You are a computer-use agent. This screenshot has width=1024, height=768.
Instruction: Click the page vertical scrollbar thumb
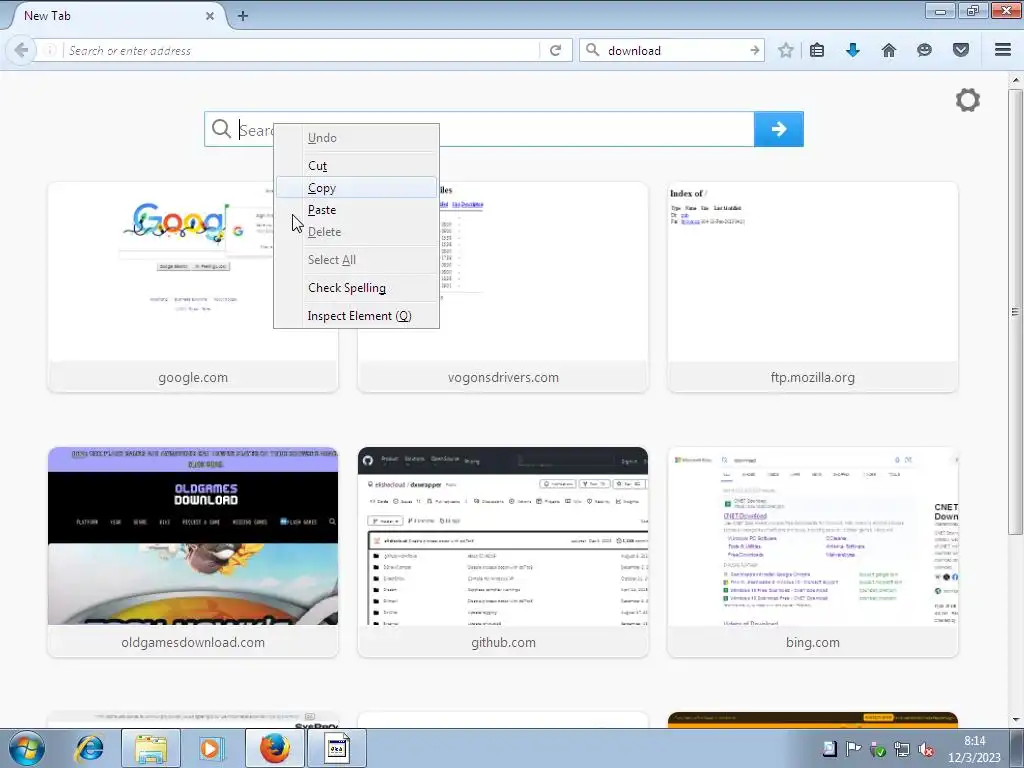coord(1015,312)
